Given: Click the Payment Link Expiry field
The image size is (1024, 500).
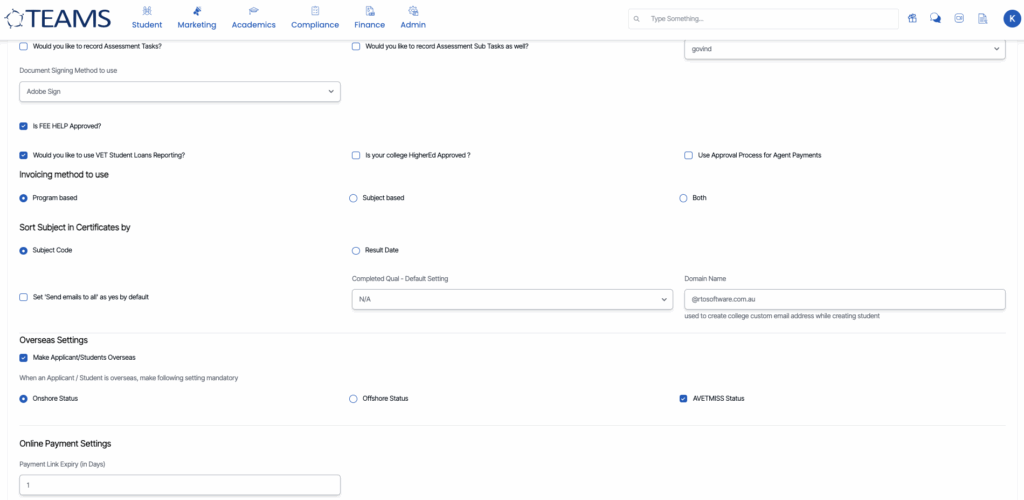Looking at the screenshot, I should click(x=180, y=485).
